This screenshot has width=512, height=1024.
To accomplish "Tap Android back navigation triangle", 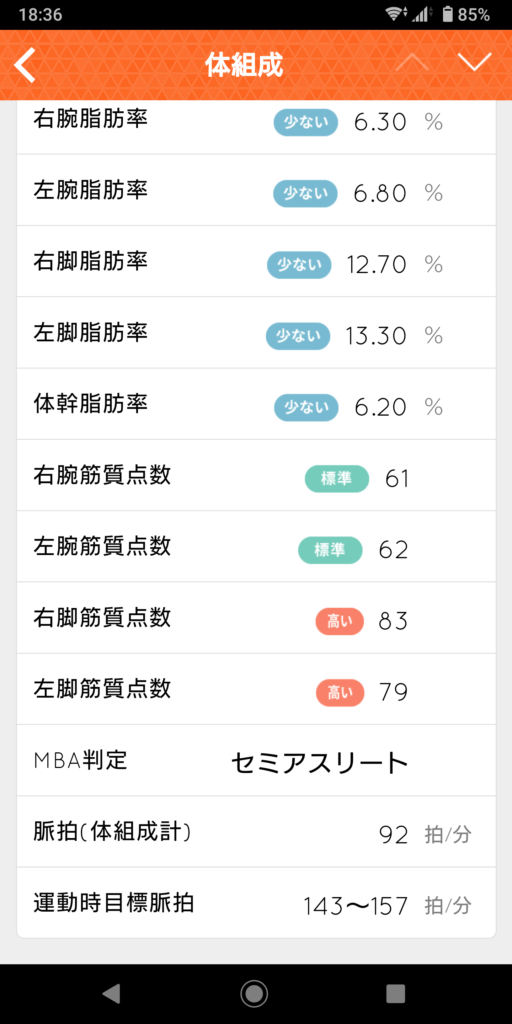I will click(112, 993).
